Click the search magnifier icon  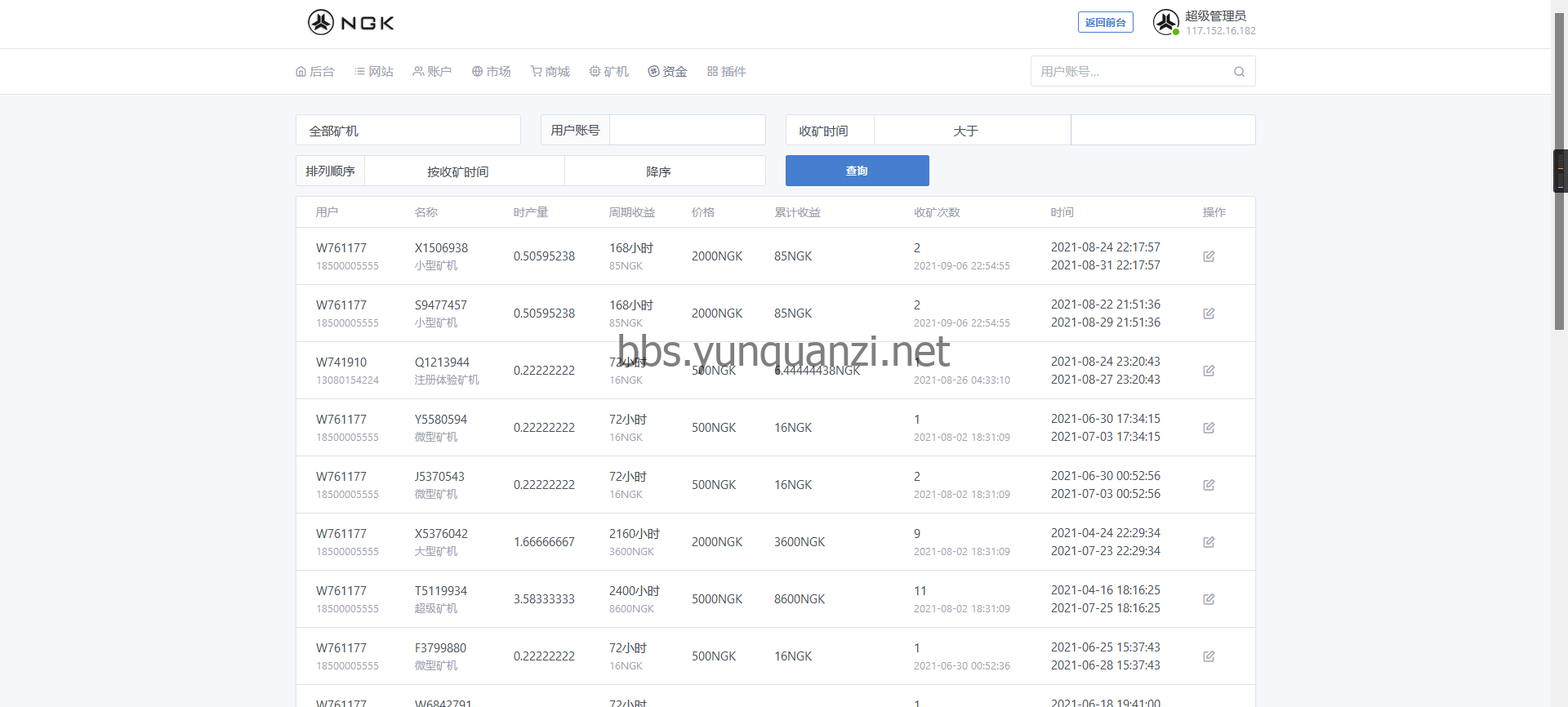[1239, 72]
